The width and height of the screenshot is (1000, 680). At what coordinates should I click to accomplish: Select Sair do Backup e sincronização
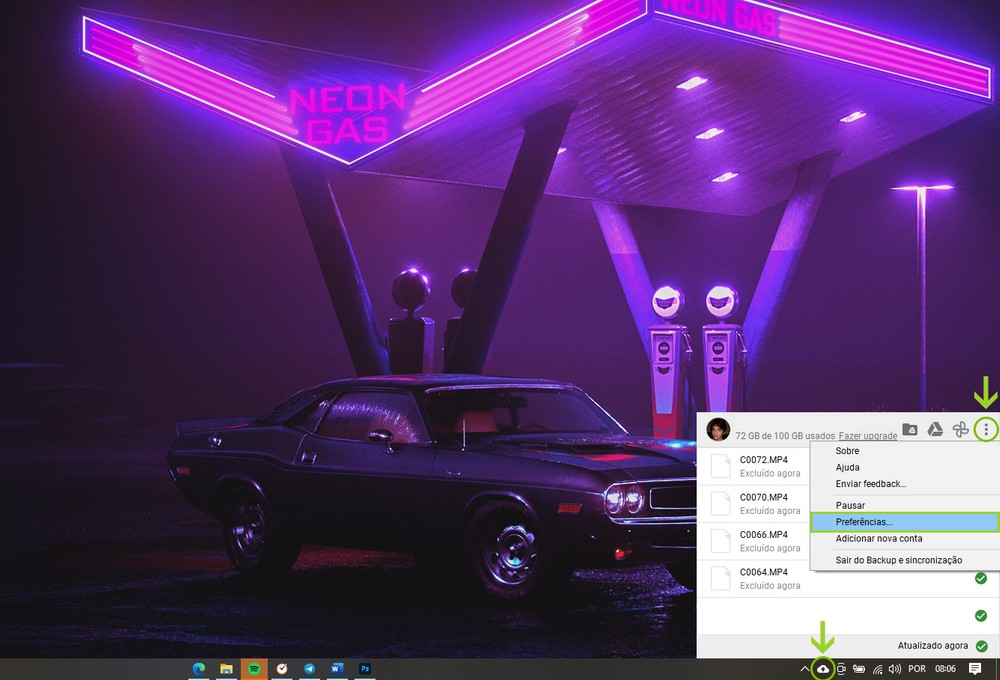click(898, 560)
